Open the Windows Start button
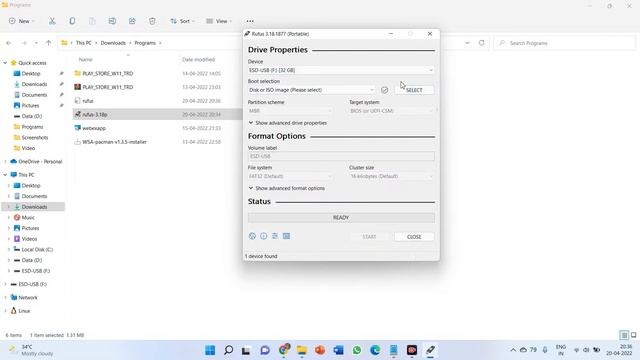Screen dimensions: 640x360 coord(210,350)
